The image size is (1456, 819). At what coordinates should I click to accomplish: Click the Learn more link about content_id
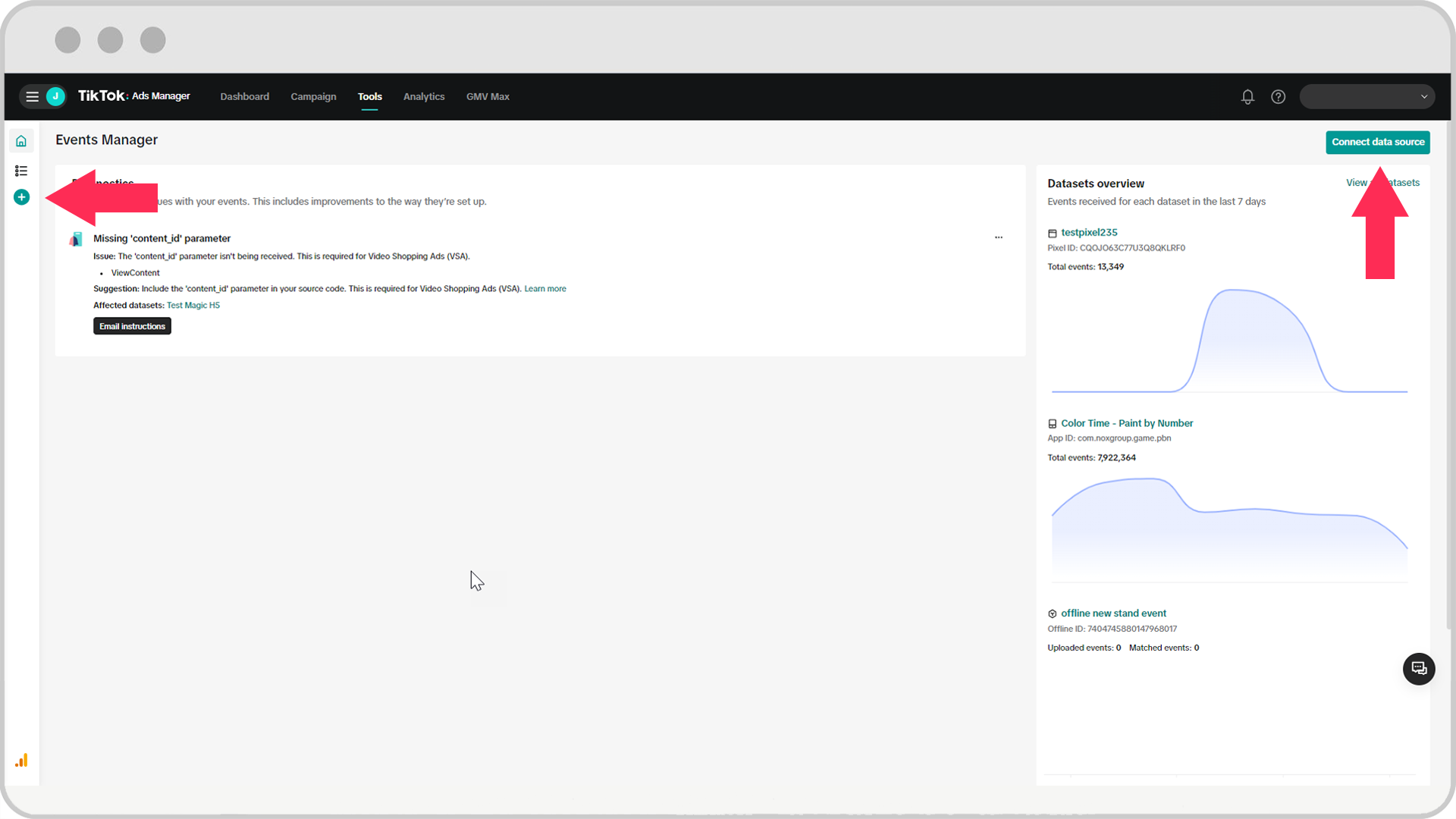coord(544,288)
